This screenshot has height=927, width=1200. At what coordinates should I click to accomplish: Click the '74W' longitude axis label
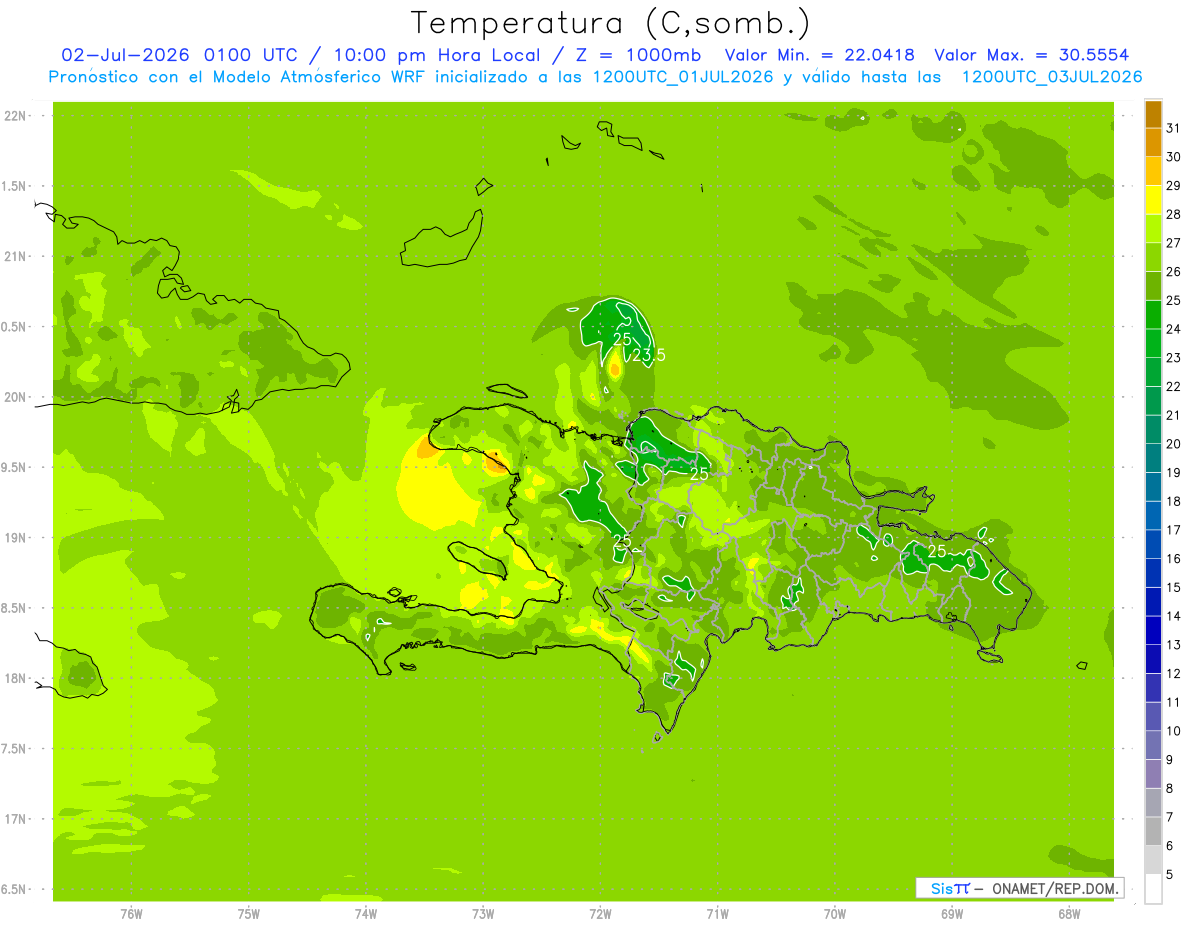point(366,914)
